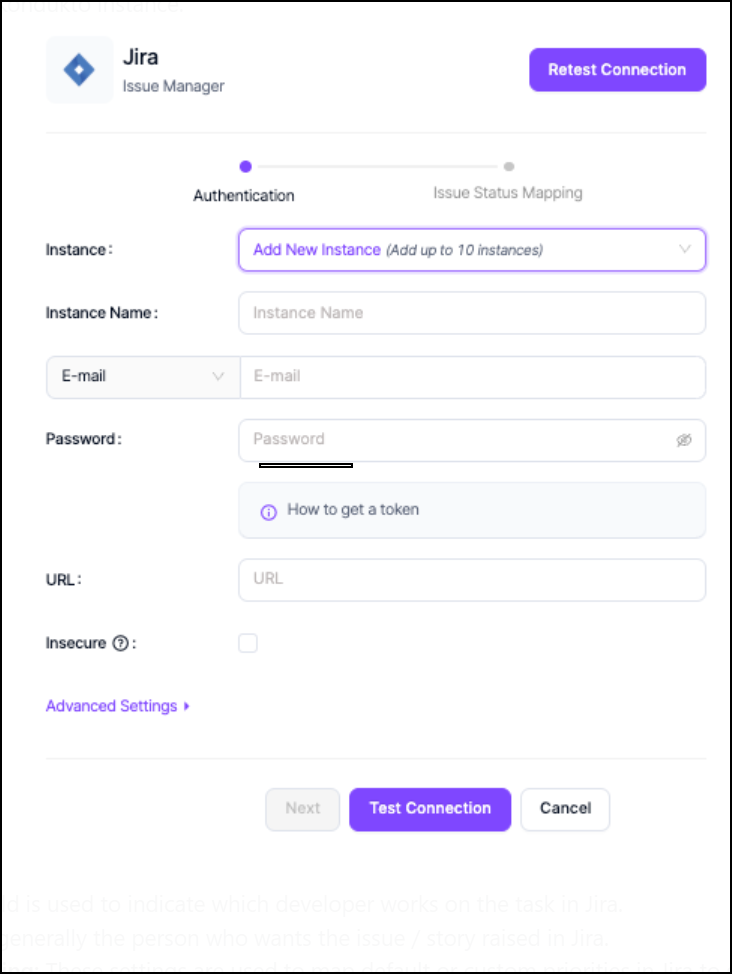
Task: Click the Jira logo icon
Action: [x=79, y=70]
